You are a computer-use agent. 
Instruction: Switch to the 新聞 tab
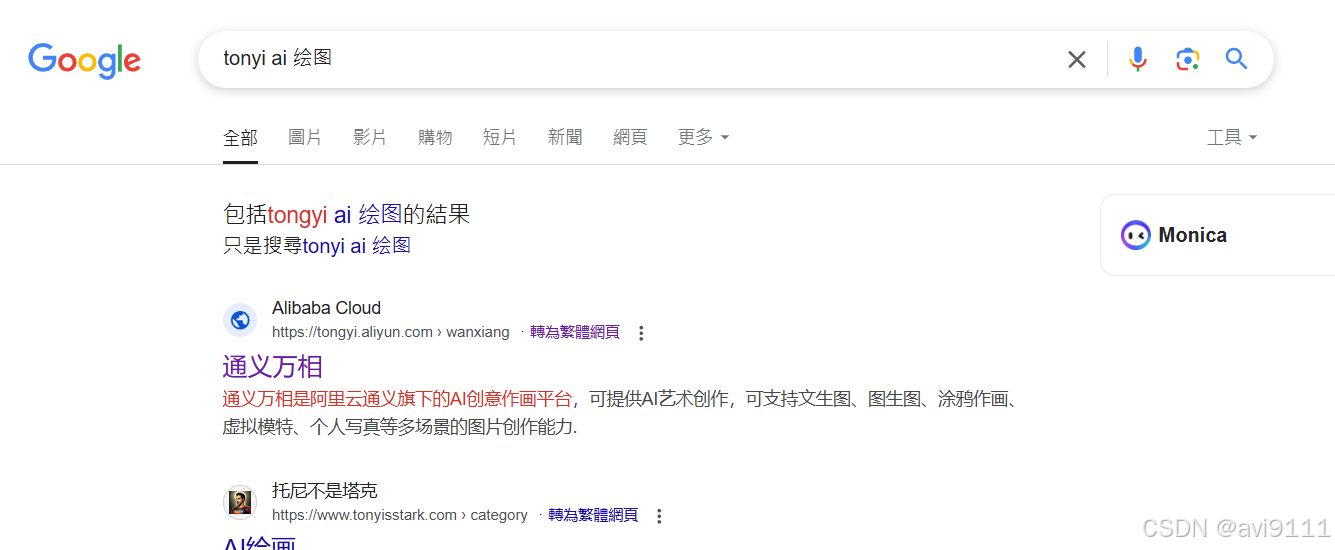point(565,138)
